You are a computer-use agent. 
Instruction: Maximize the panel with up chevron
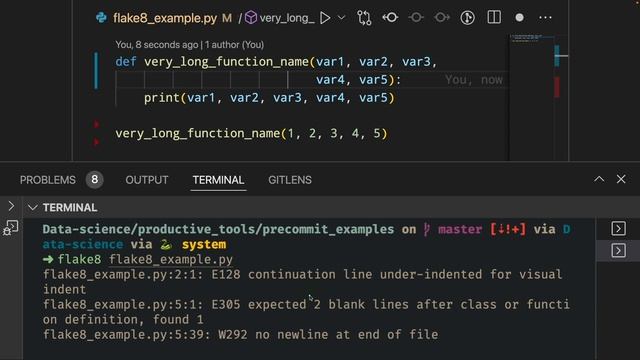pyautogui.click(x=599, y=179)
